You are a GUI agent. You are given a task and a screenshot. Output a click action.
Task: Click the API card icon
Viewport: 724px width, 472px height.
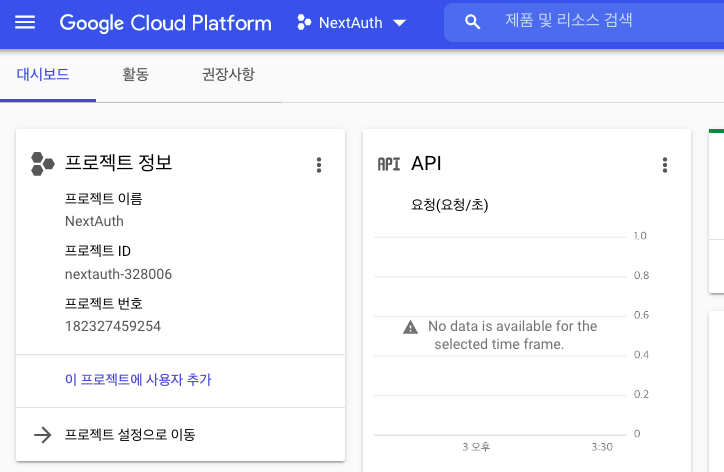coord(389,164)
